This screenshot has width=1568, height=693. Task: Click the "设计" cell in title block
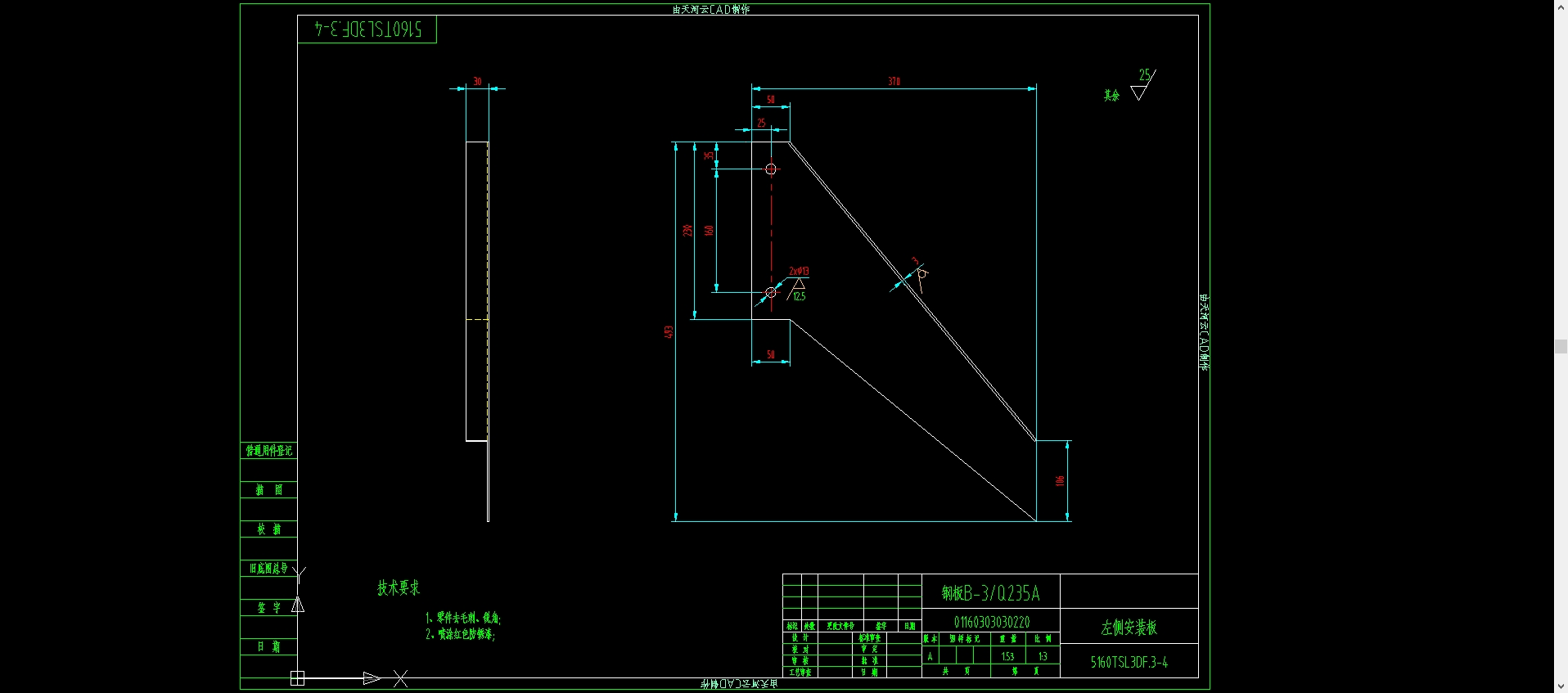coord(800,637)
